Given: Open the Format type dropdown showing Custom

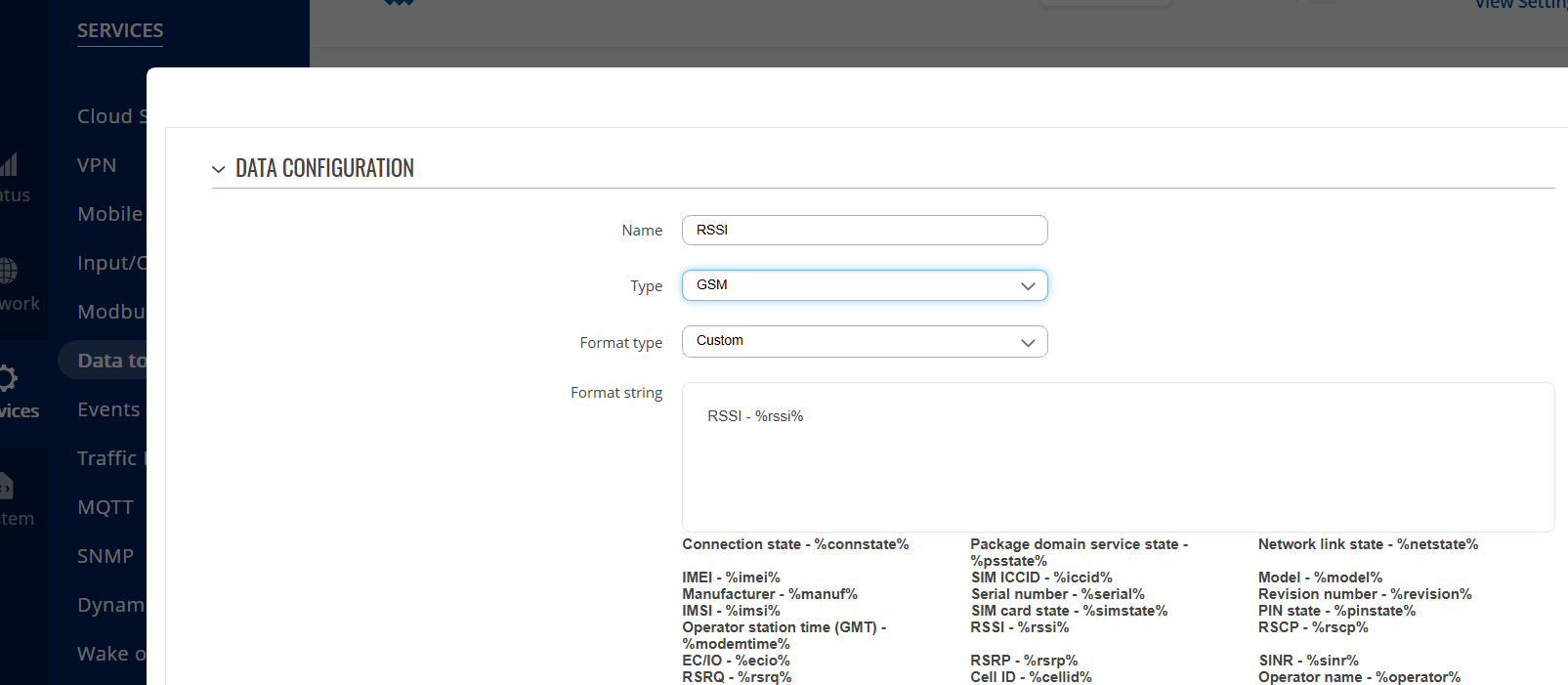Looking at the screenshot, I should (865, 341).
